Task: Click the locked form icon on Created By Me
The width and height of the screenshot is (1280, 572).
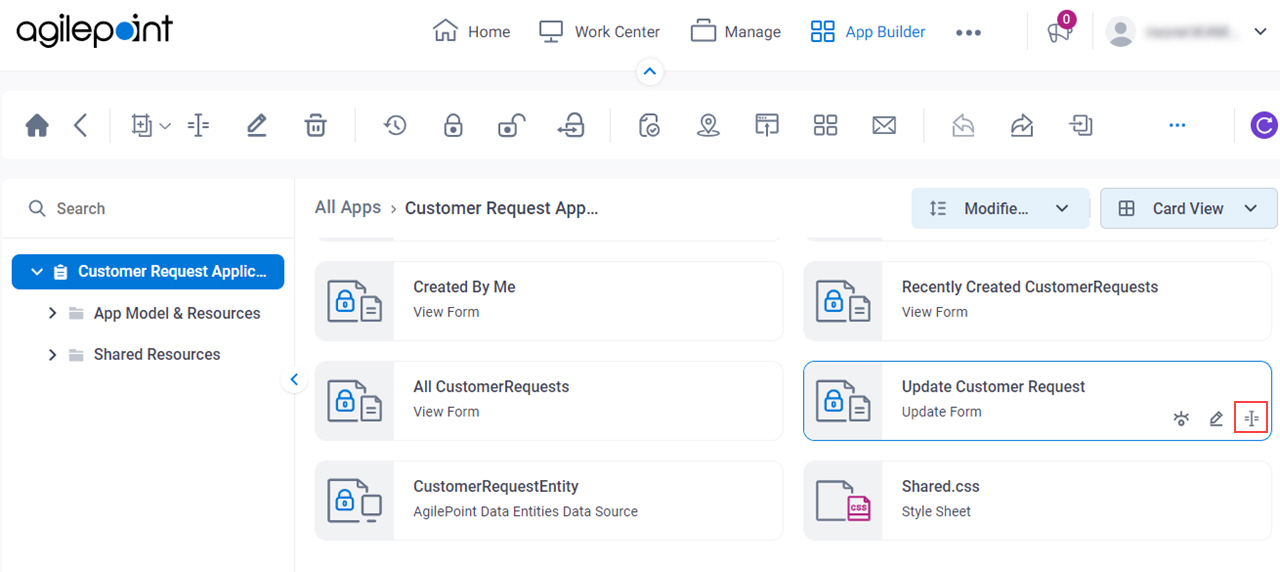Action: 355,301
